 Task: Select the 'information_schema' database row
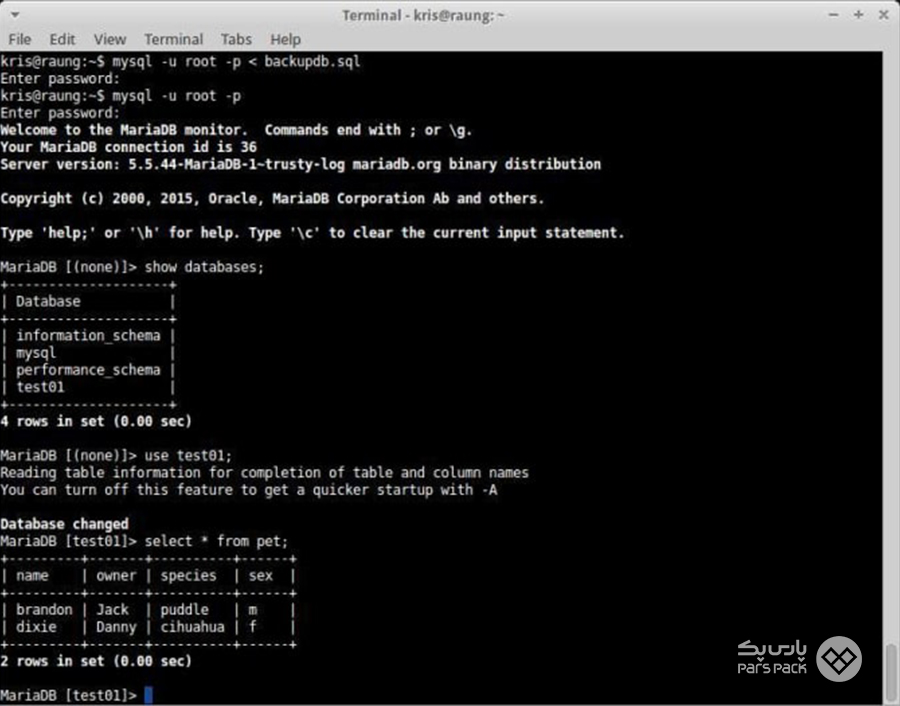coord(88,336)
